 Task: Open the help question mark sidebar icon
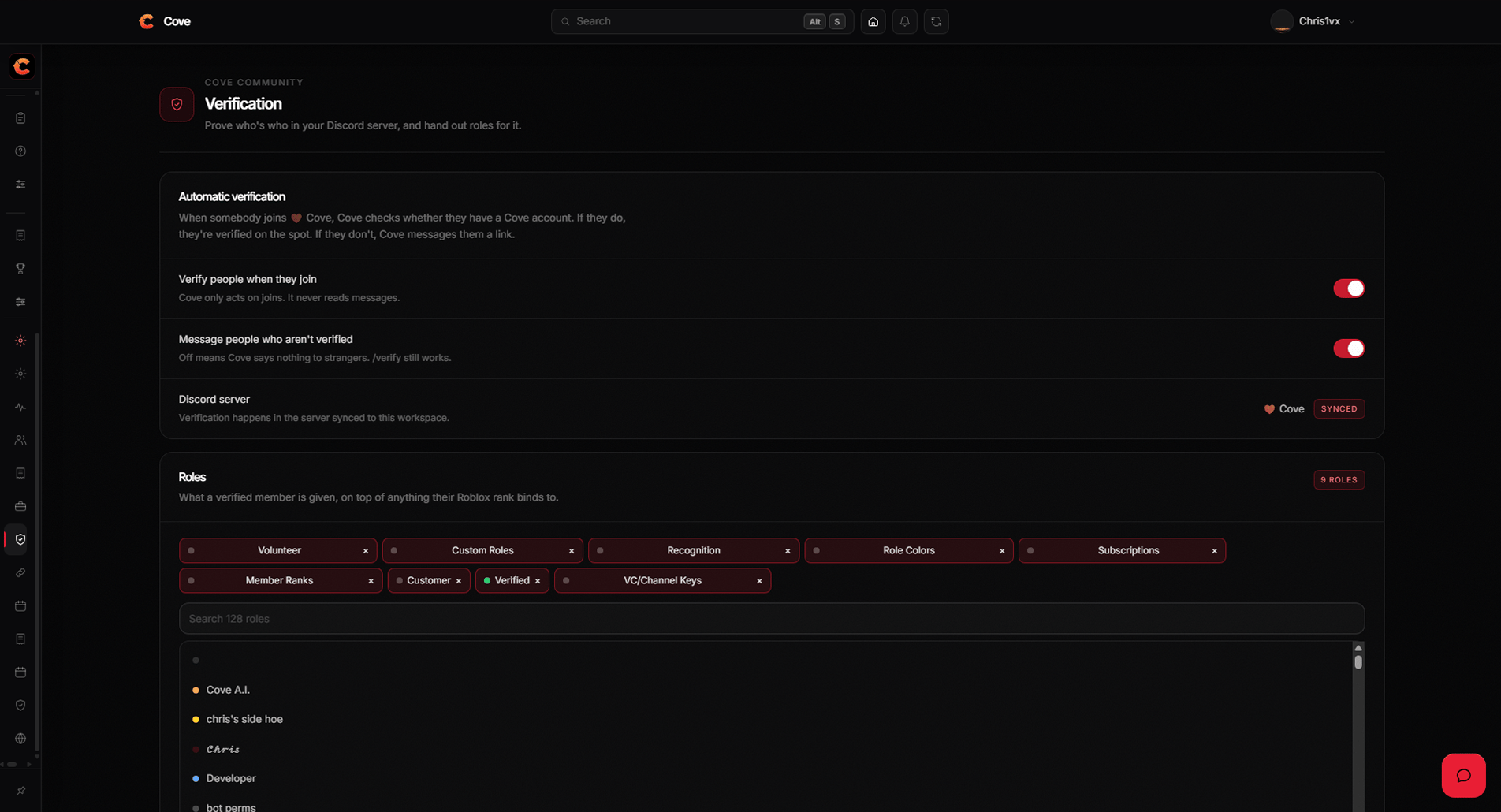tap(20, 151)
